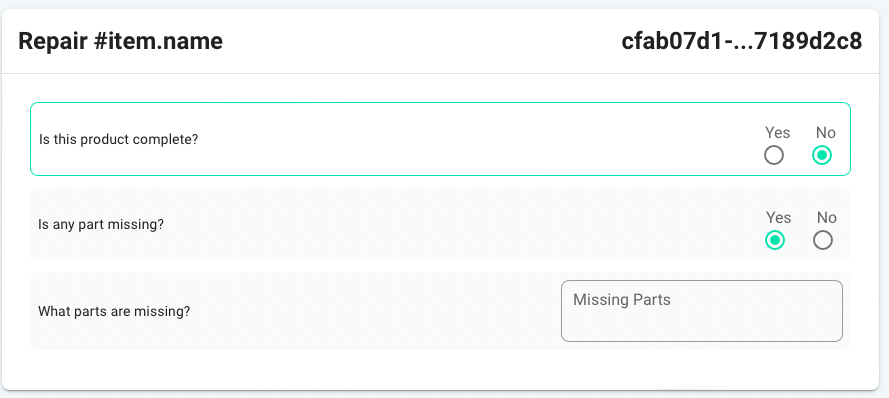
Task: Select No radio for product complete question
Action: [x=822, y=155]
